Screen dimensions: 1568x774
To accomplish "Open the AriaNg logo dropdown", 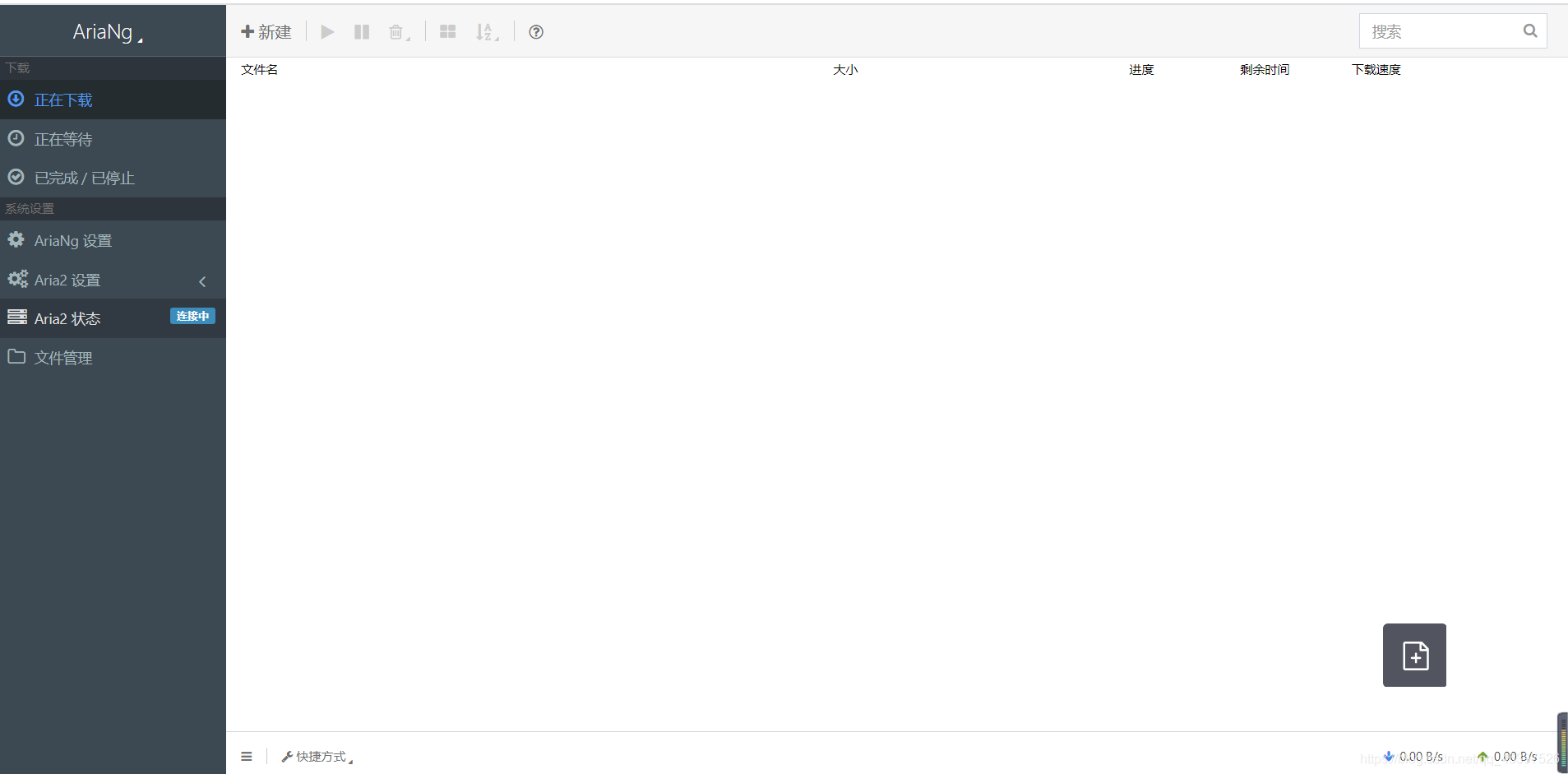I will click(x=108, y=32).
